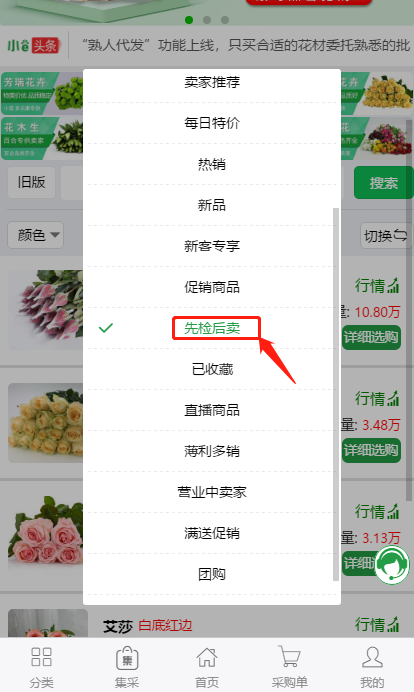View 行情 chart for first product
The height and width of the screenshot is (692, 414).
coord(377,286)
